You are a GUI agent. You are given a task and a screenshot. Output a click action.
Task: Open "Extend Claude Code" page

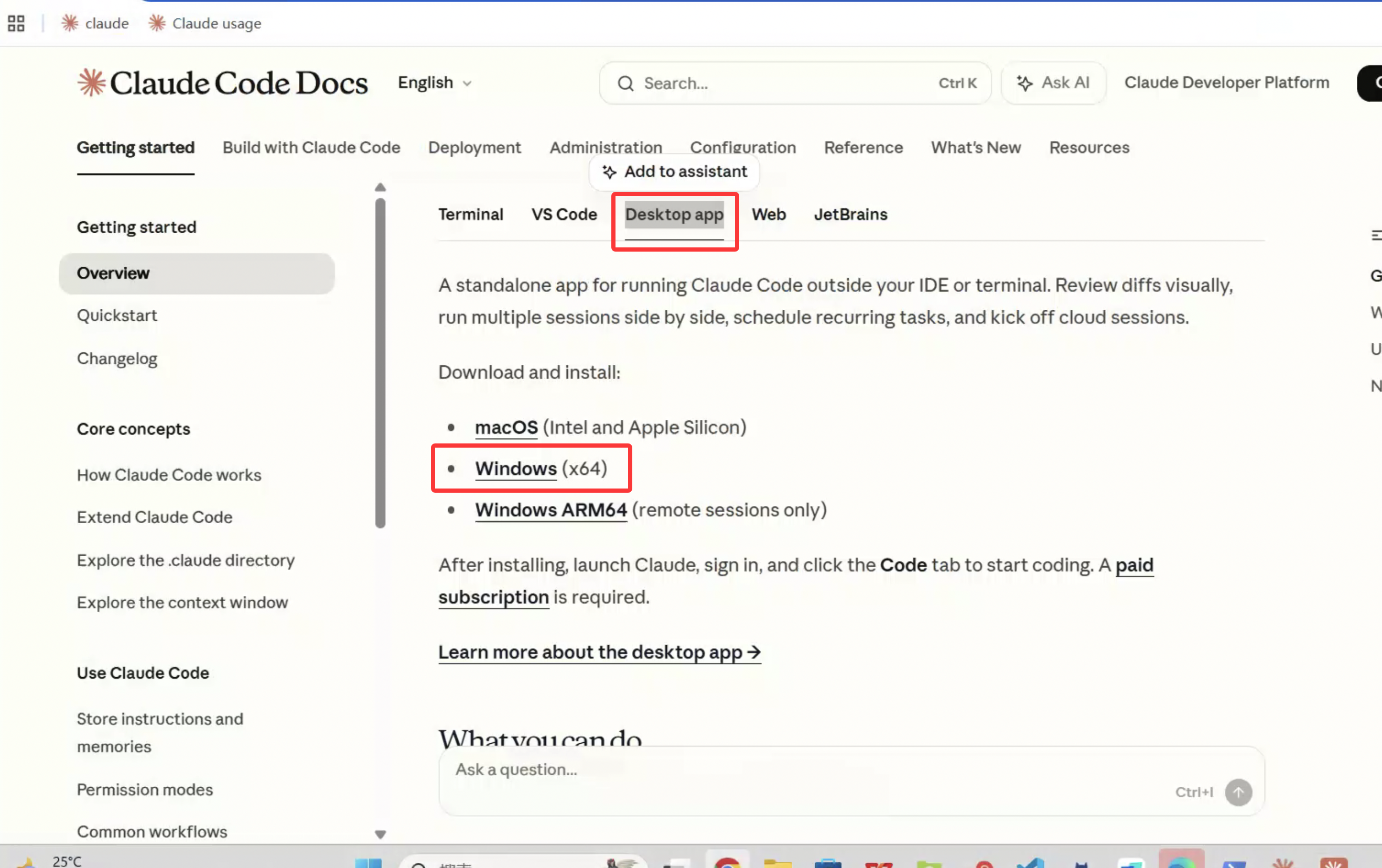(154, 517)
